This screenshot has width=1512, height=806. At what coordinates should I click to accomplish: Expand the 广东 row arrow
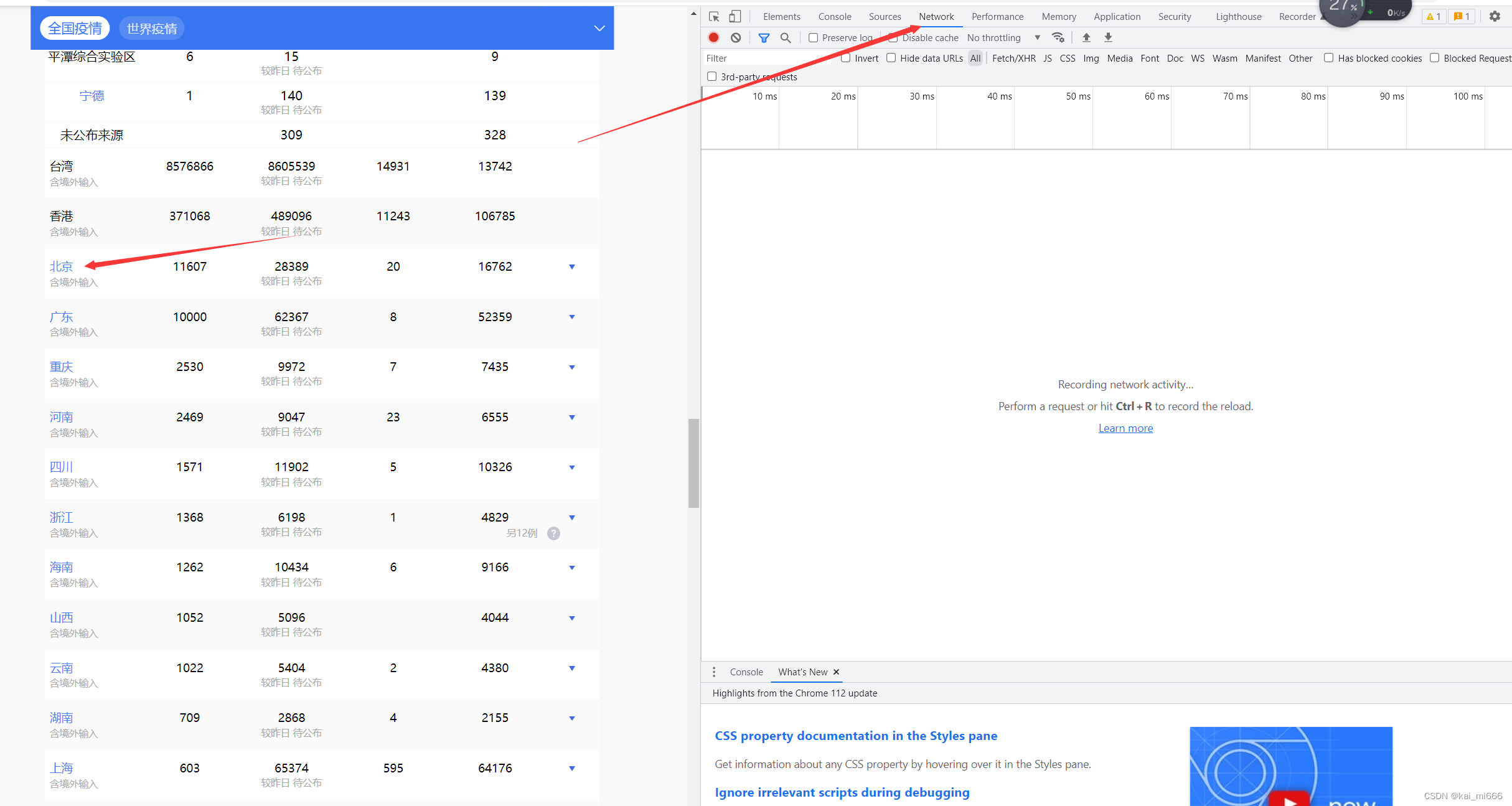tap(572, 317)
